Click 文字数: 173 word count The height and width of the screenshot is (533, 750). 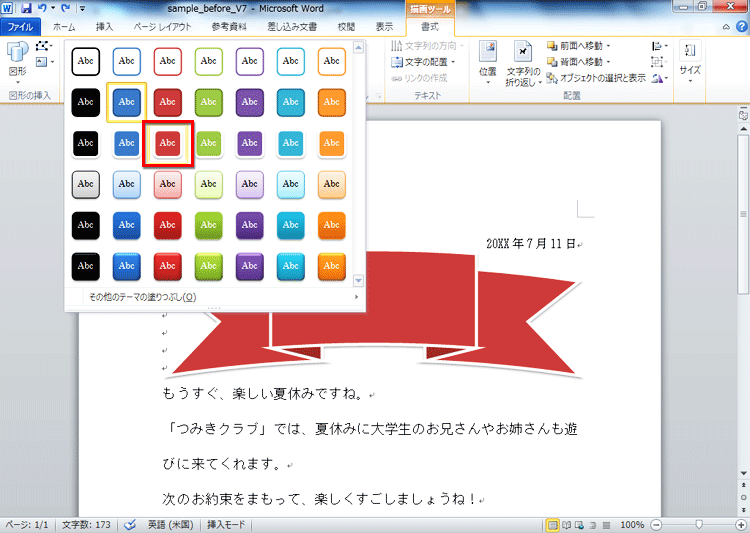click(x=86, y=525)
